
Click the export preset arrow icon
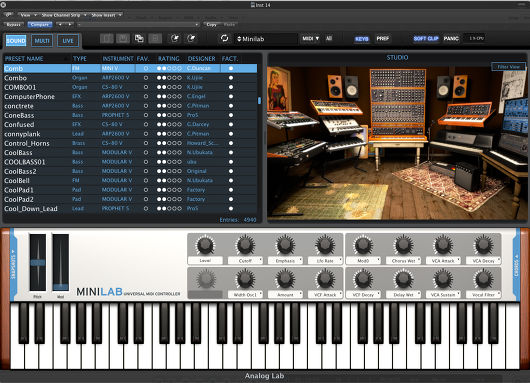[x=191, y=39]
